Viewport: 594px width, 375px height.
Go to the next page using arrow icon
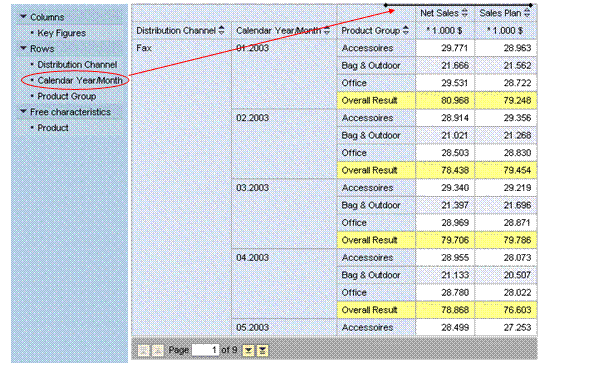tap(249, 350)
